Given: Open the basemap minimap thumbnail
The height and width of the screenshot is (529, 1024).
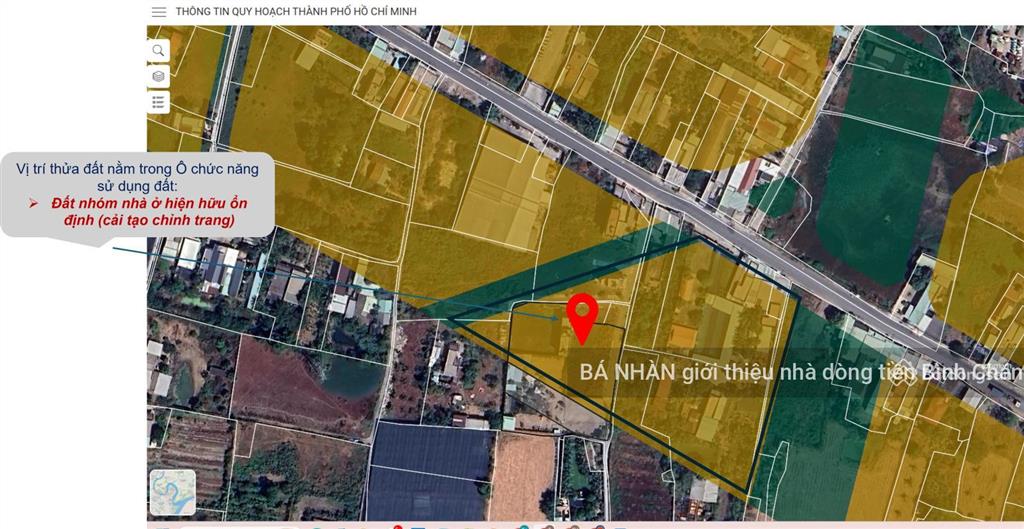Looking at the screenshot, I should pyautogui.click(x=173, y=492).
